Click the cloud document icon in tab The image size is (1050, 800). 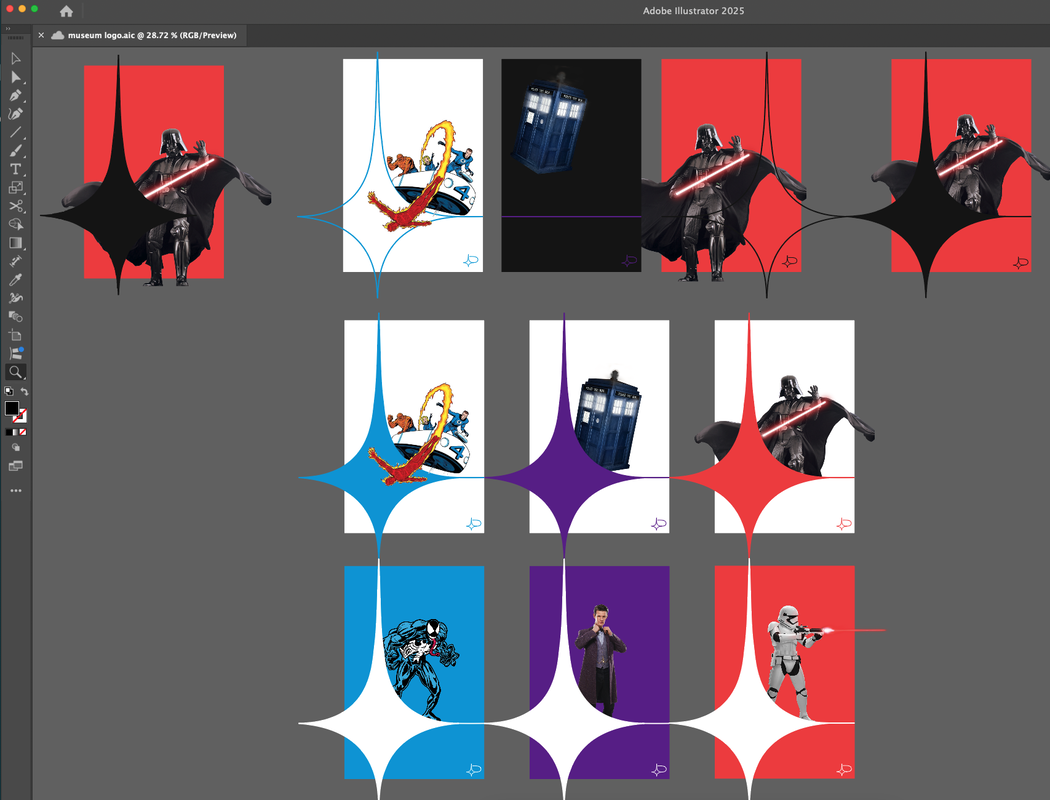58,35
